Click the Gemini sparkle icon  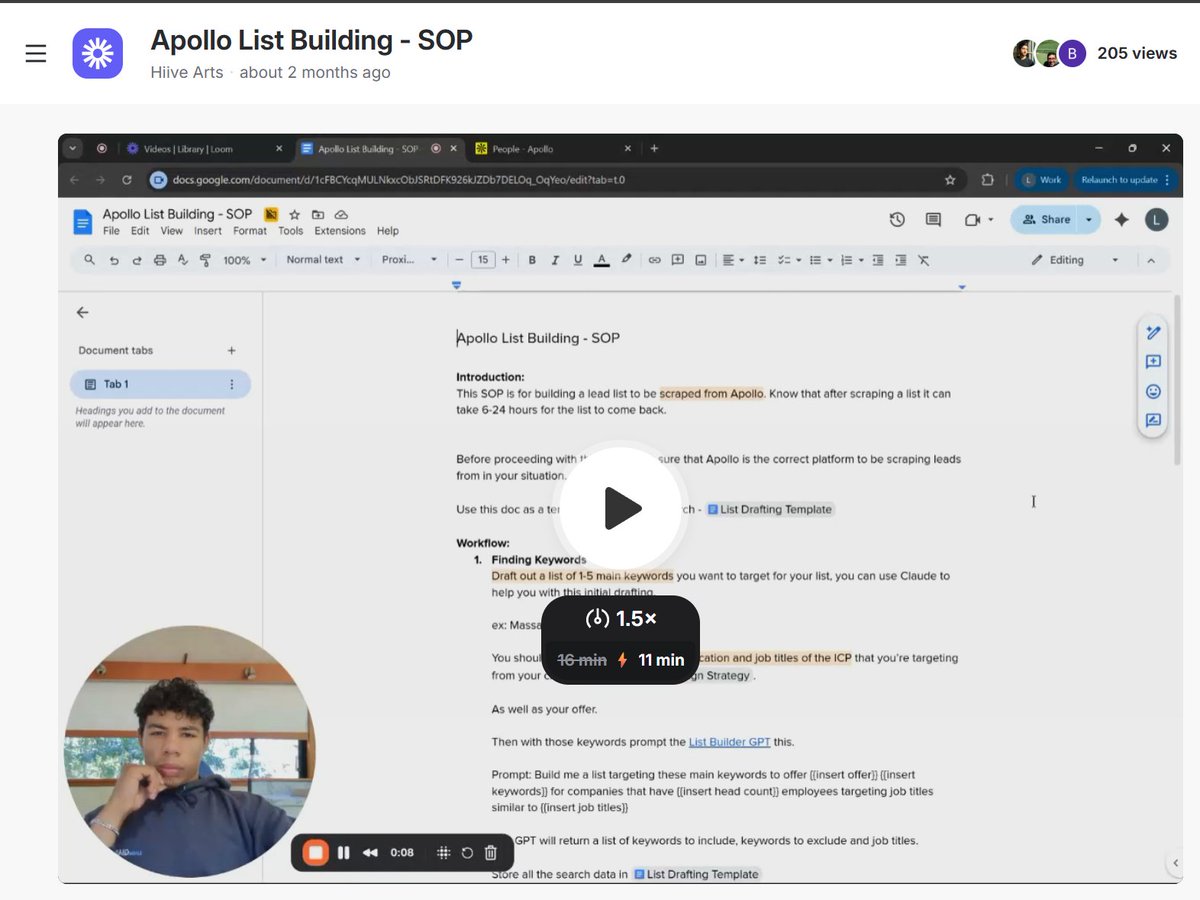pos(1122,220)
